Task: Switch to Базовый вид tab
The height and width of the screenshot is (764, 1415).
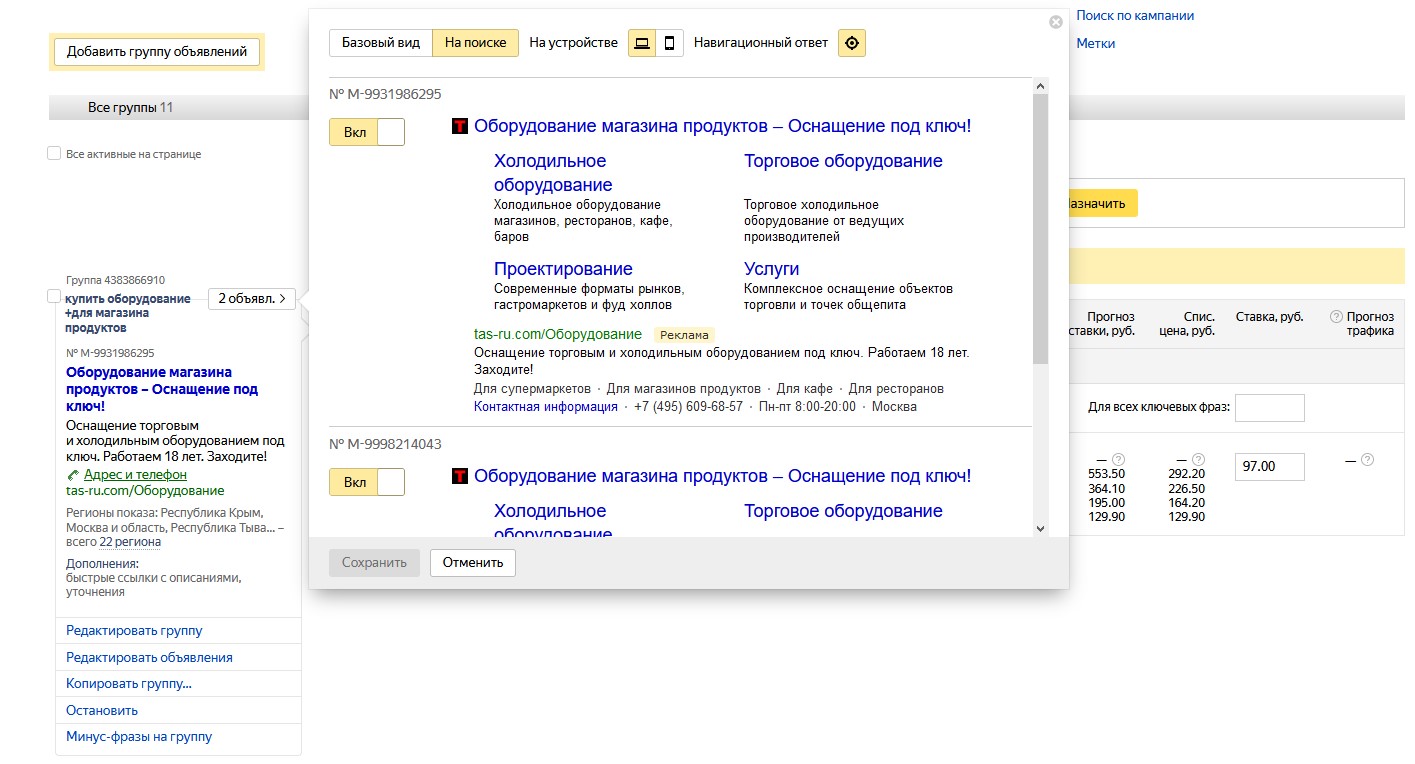Action: point(381,43)
